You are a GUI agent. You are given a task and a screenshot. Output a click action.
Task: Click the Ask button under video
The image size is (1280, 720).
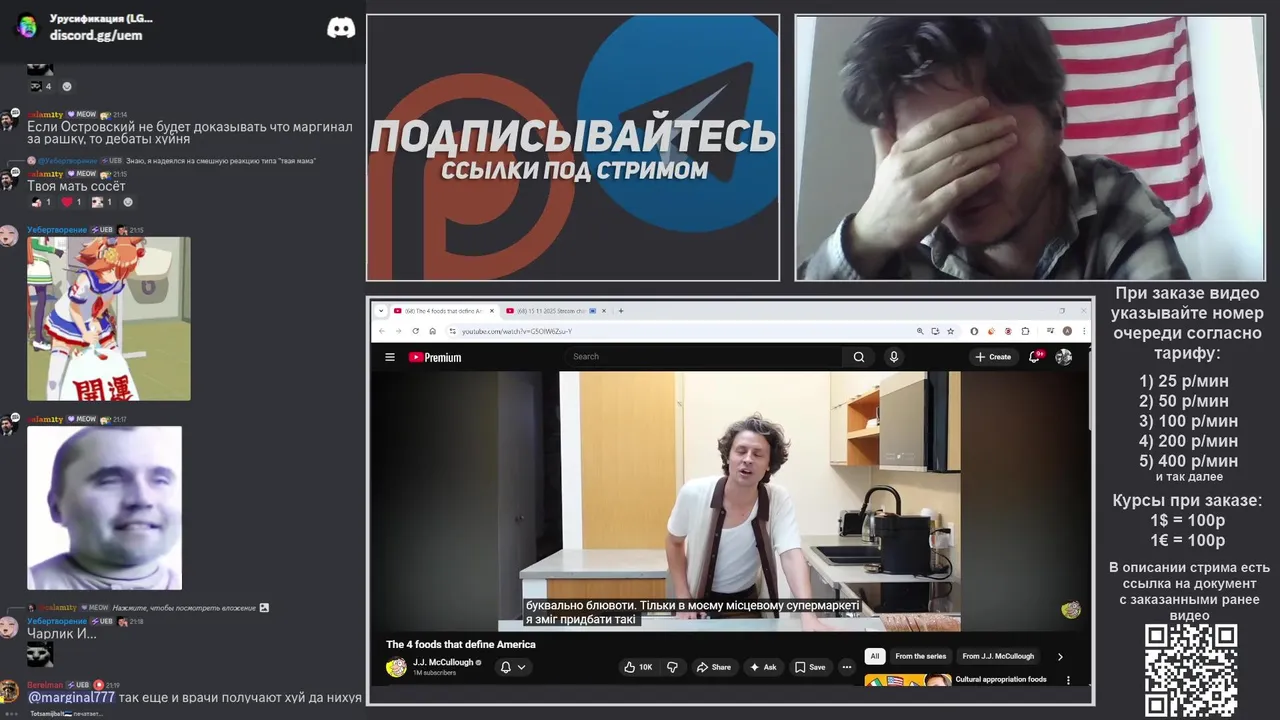[x=763, y=667]
